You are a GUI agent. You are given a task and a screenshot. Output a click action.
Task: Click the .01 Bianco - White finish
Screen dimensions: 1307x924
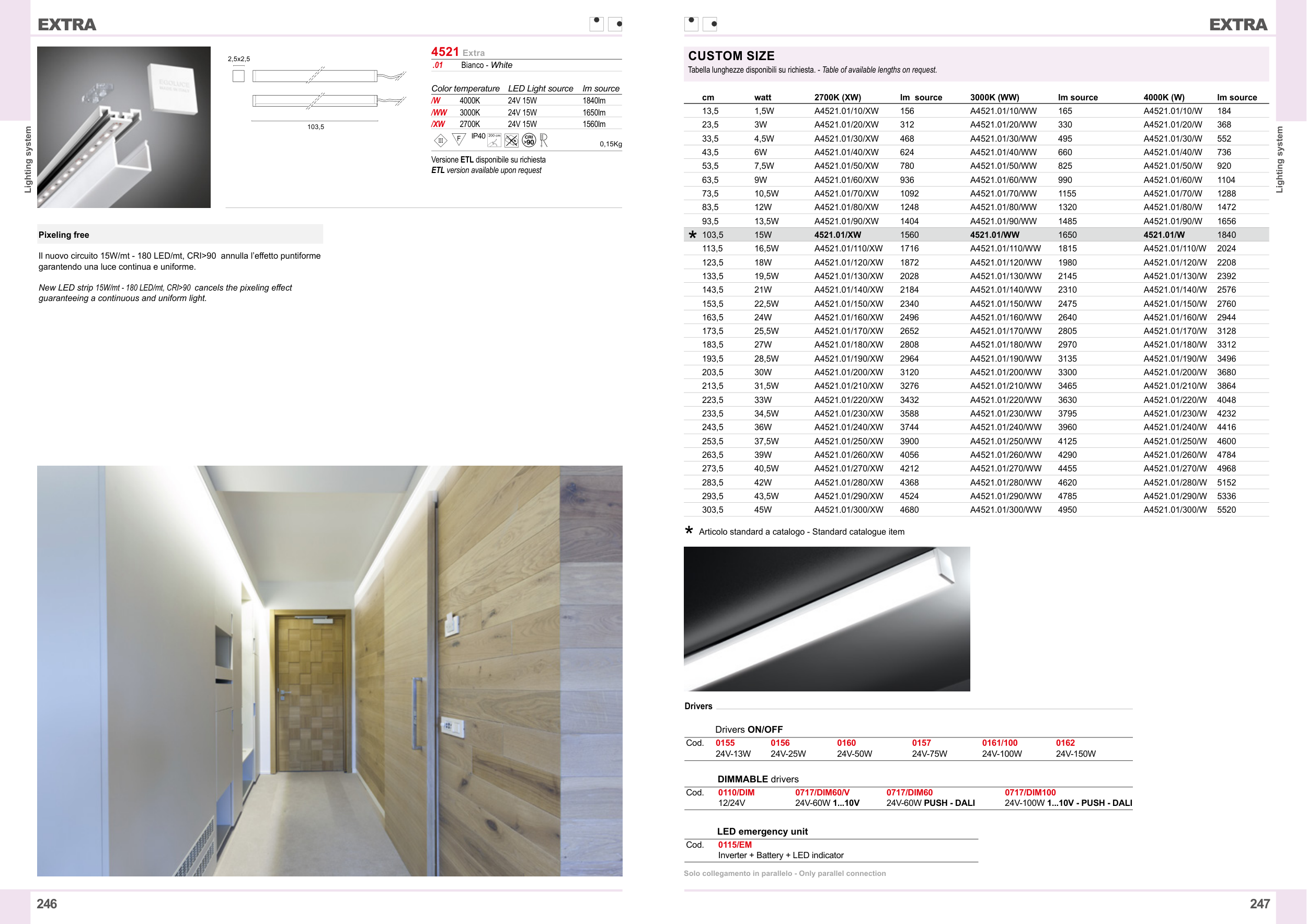pyautogui.click(x=473, y=65)
